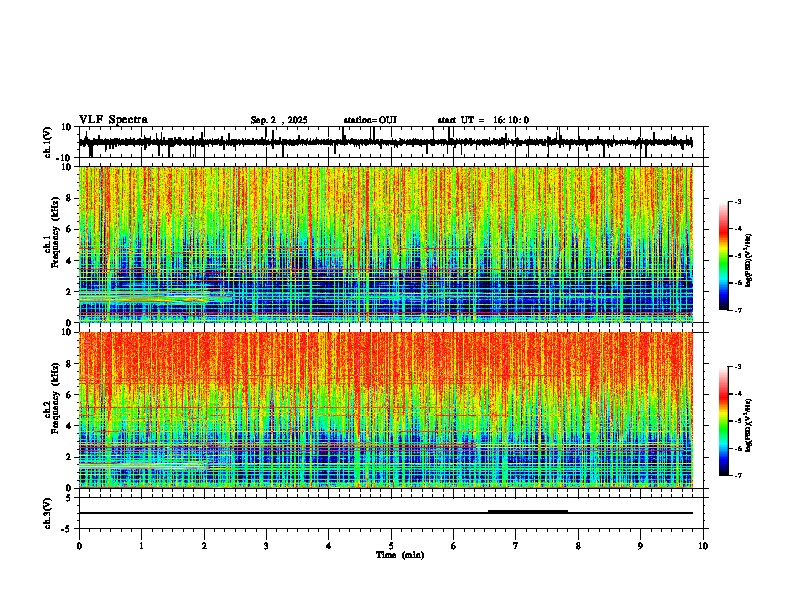Click the ch.2 spectrogram color scale bar

[723, 421]
